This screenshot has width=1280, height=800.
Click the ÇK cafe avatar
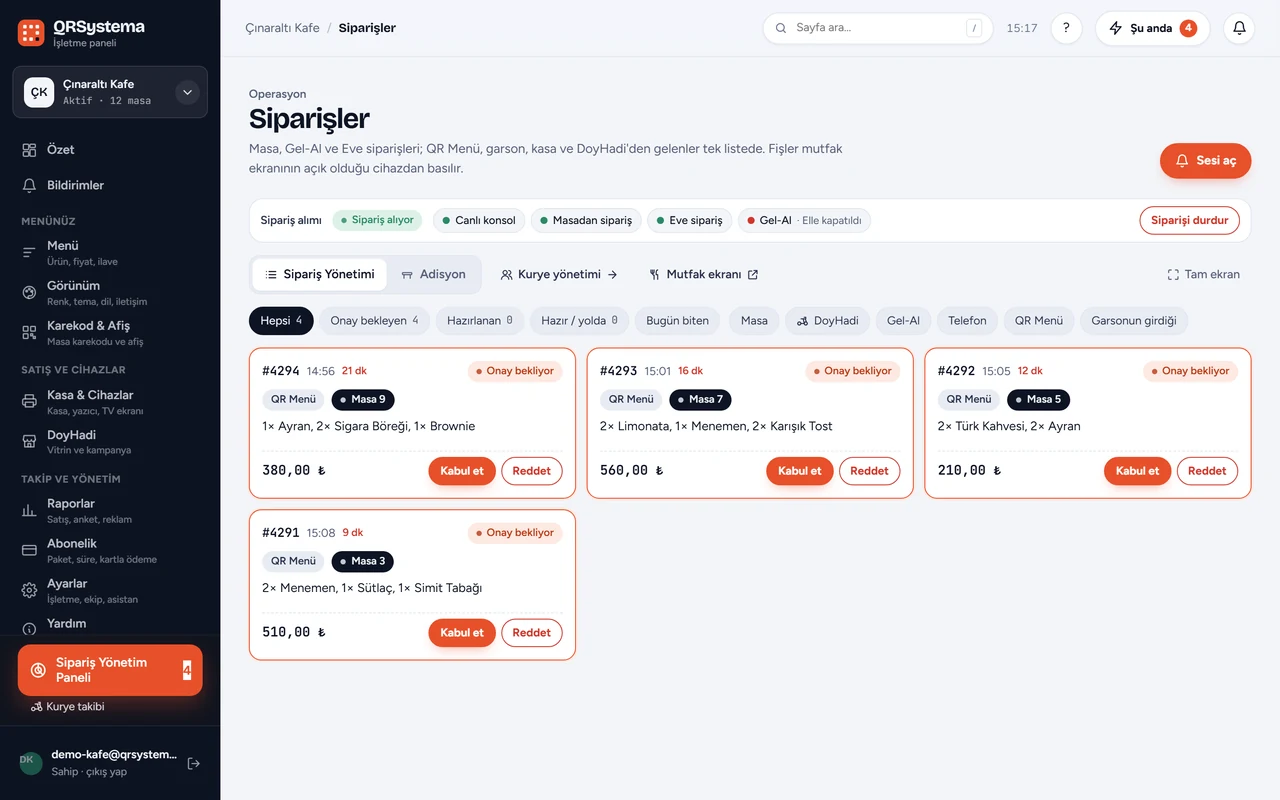[39, 92]
